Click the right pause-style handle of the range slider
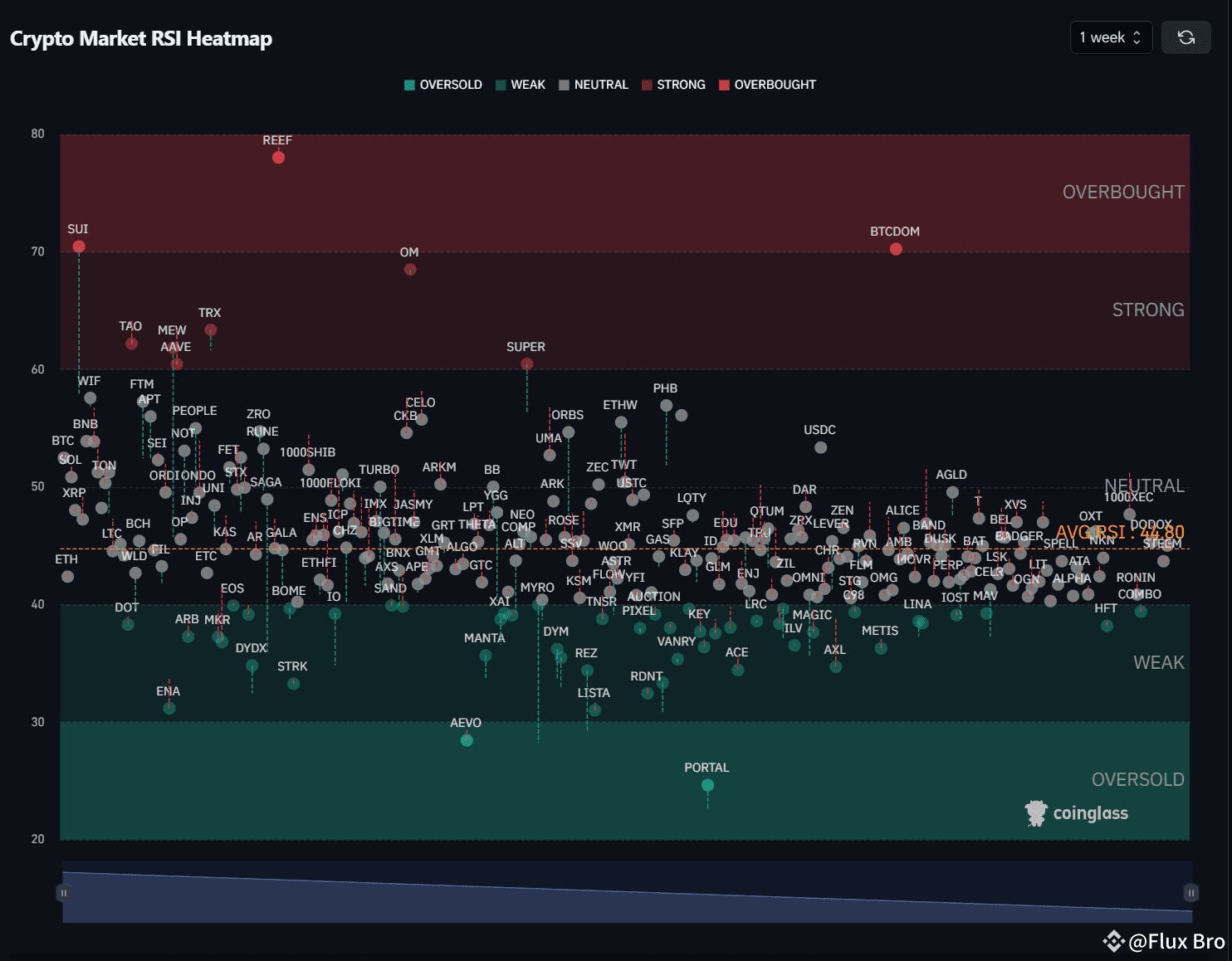This screenshot has width=1232, height=961. coord(1190,892)
